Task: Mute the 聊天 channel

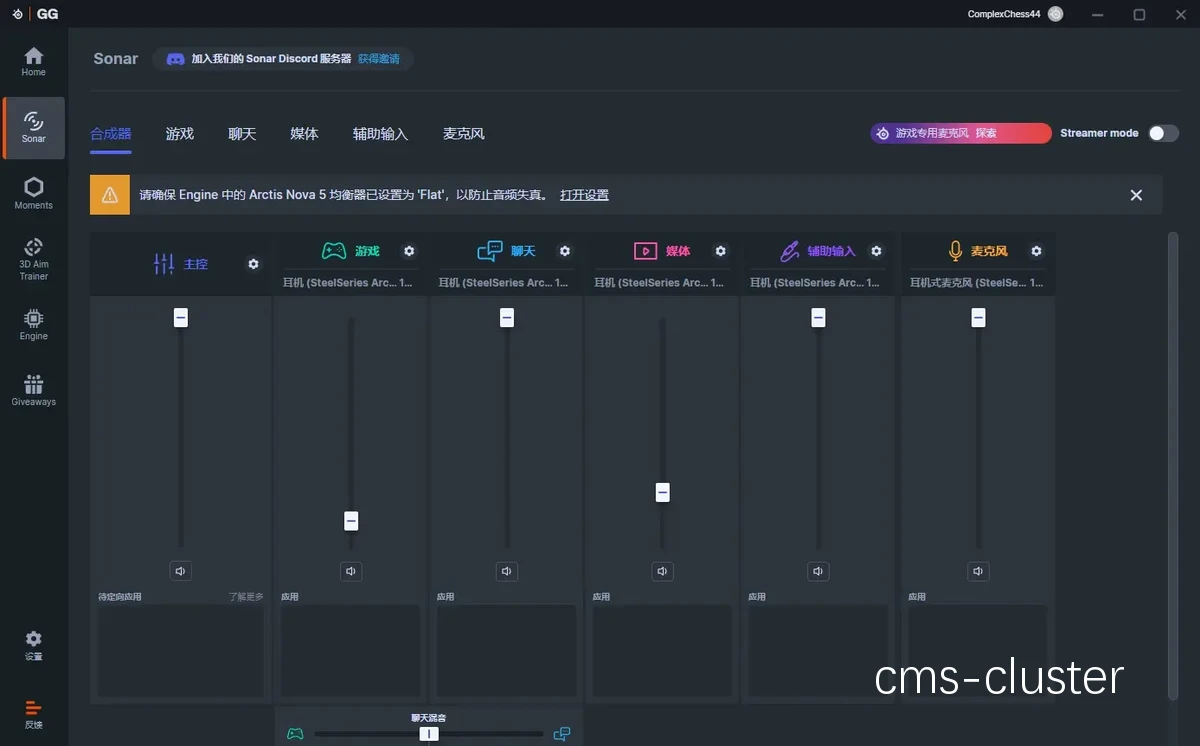Action: 507,571
